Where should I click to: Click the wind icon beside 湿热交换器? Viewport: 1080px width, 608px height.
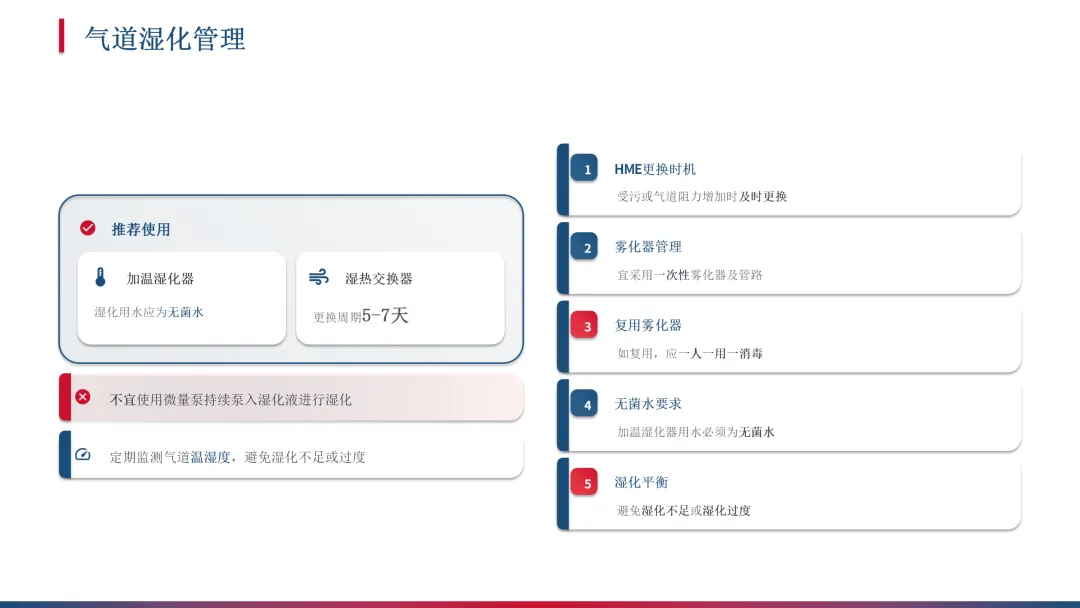pos(319,277)
